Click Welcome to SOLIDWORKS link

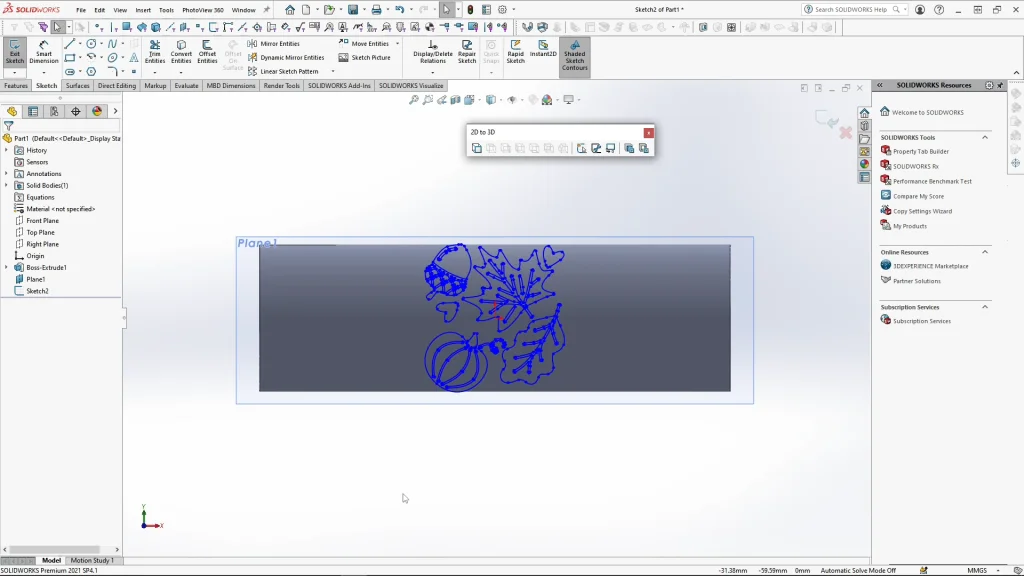[x=927, y=112]
